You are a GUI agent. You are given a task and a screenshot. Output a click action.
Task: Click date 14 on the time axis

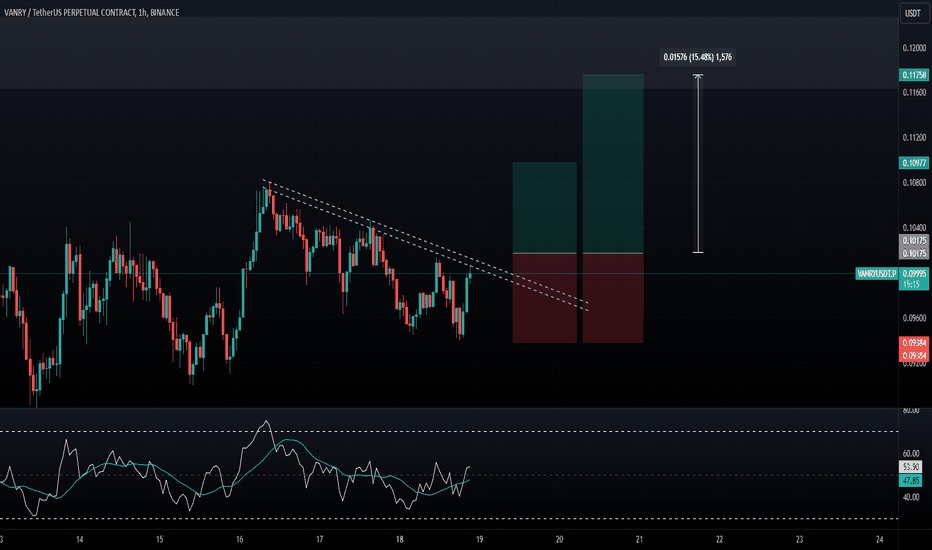click(80, 539)
